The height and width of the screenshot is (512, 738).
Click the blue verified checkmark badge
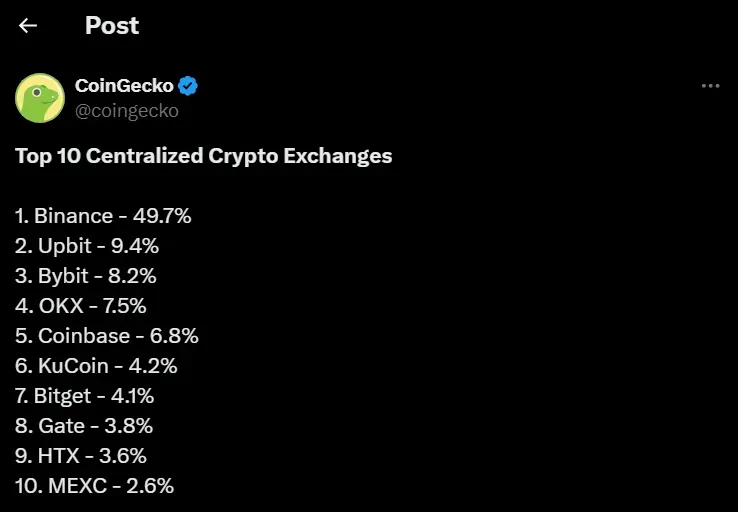188,86
